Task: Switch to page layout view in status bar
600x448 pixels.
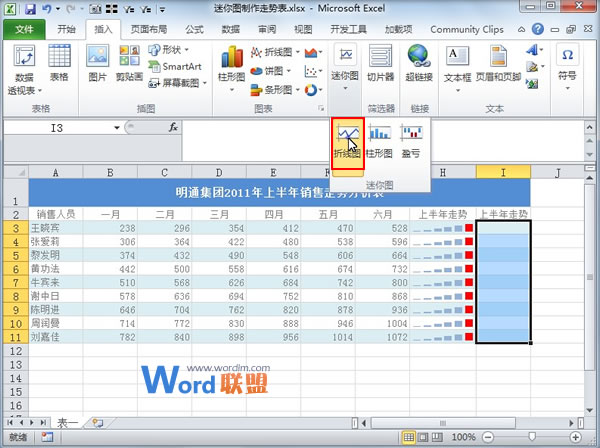Action: point(423,438)
